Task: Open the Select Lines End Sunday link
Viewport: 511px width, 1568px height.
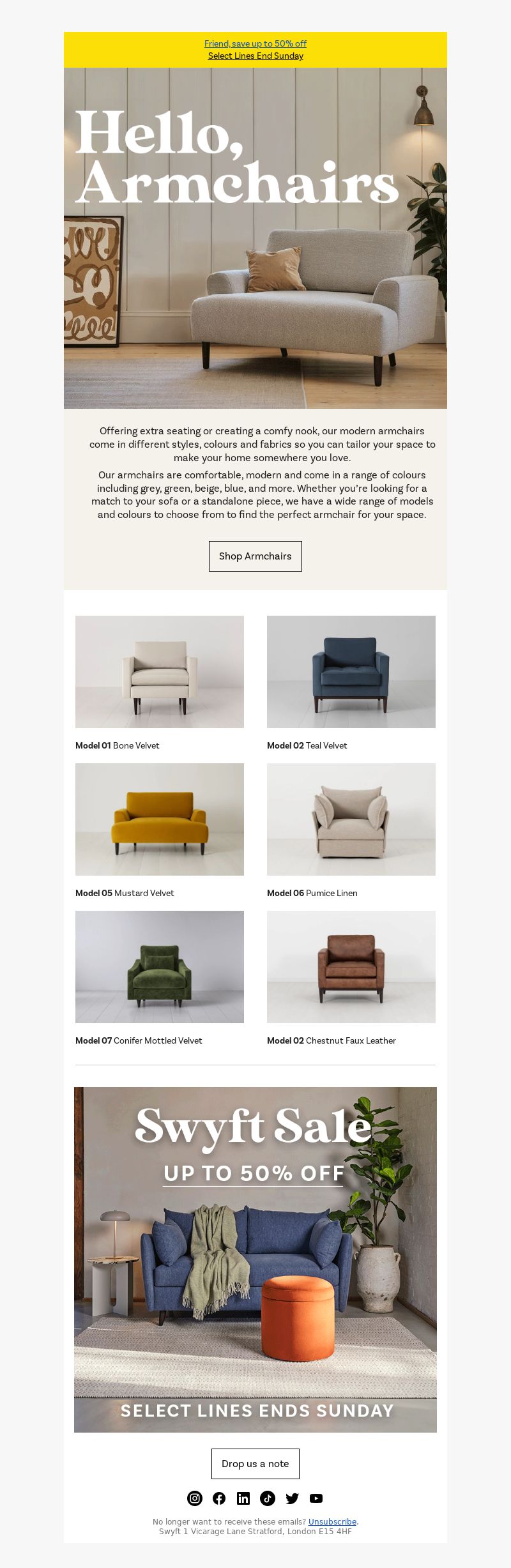Action: point(256,56)
